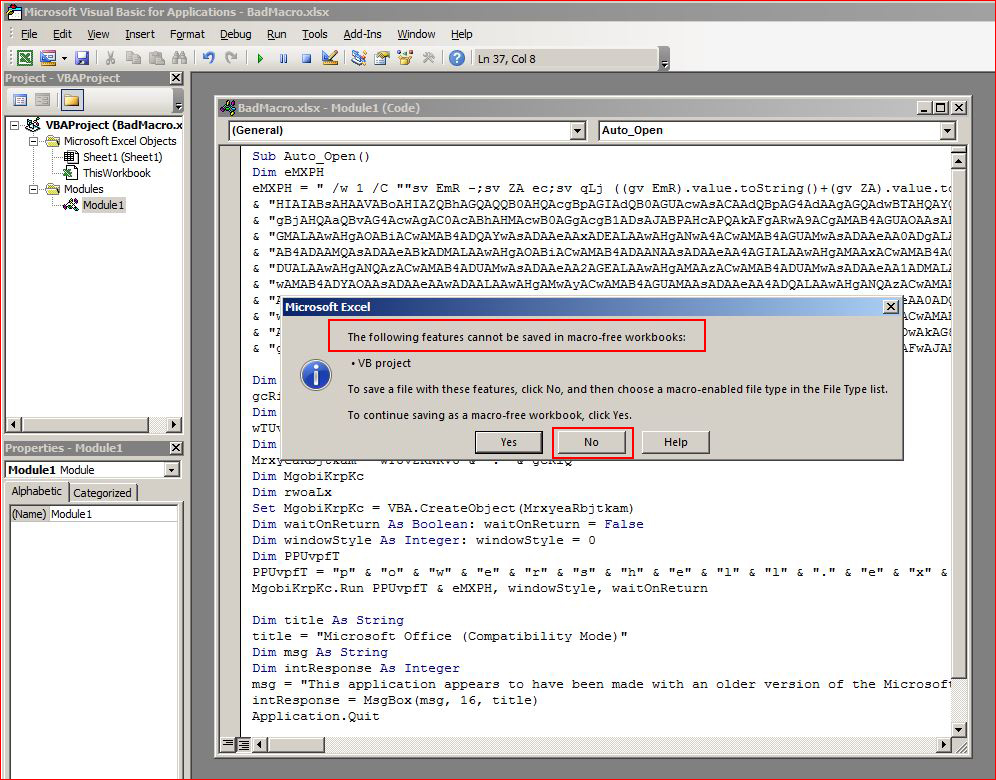Click the Redo arrow icon
The image size is (996, 780).
[232, 58]
